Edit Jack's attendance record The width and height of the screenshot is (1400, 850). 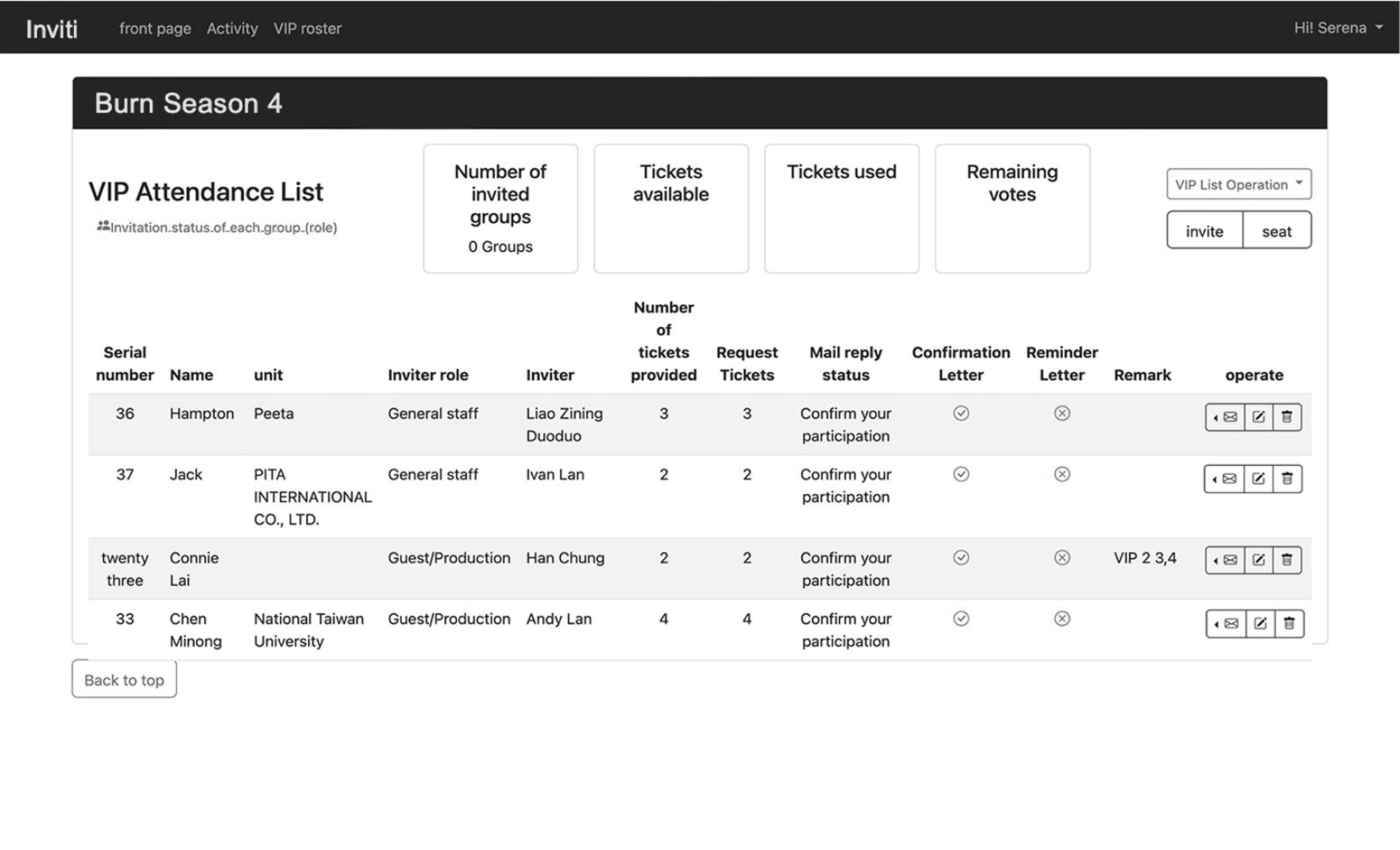(1258, 479)
